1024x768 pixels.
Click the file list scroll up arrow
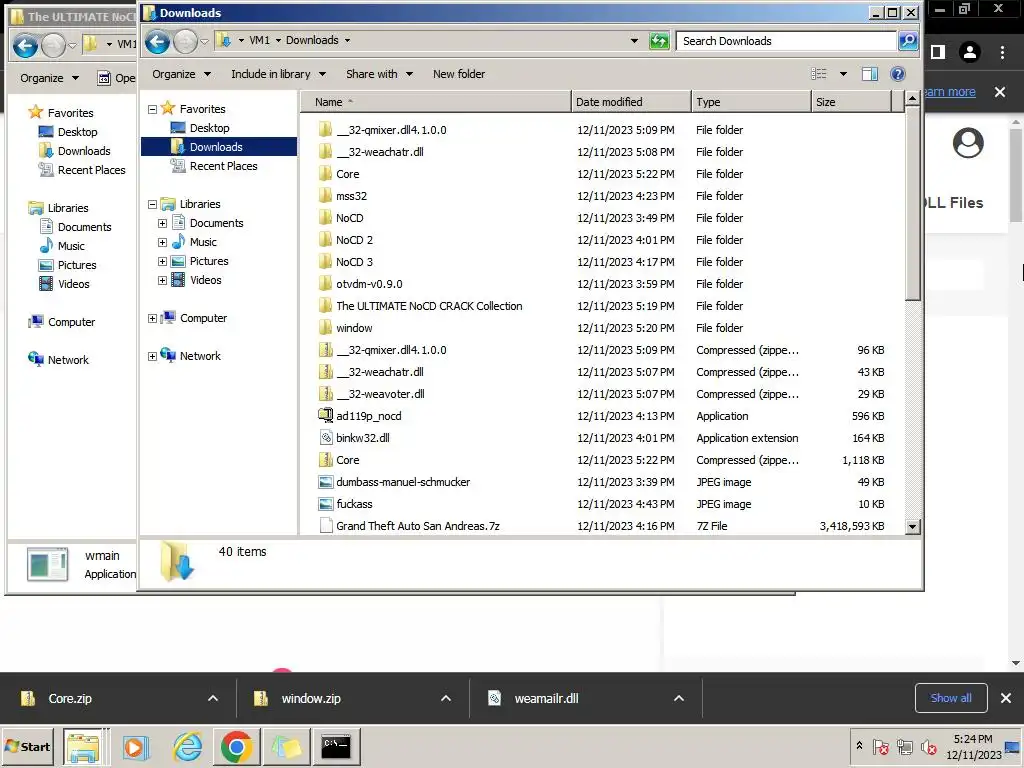pos(913,99)
